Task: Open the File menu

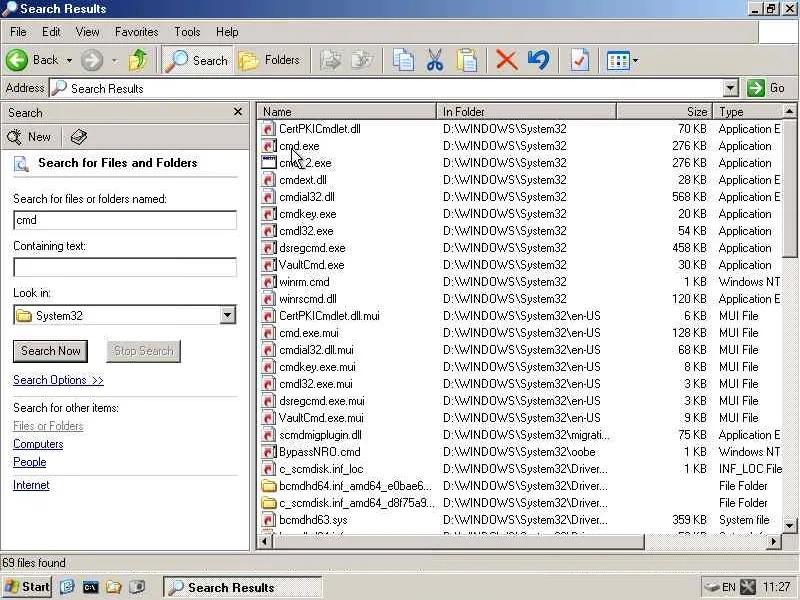Action: (x=18, y=32)
